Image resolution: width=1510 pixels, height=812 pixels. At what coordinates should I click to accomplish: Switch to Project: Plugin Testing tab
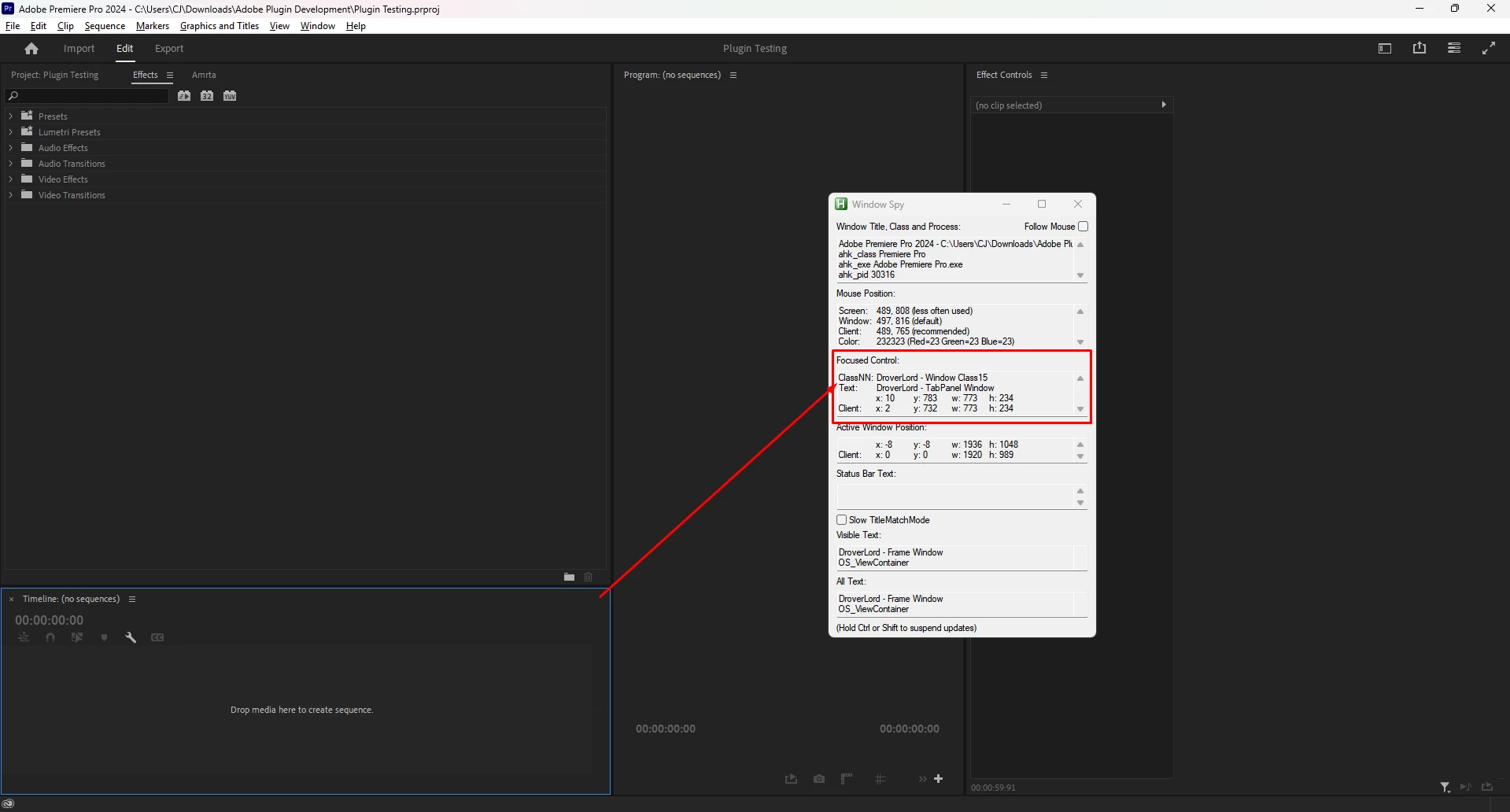click(x=55, y=76)
